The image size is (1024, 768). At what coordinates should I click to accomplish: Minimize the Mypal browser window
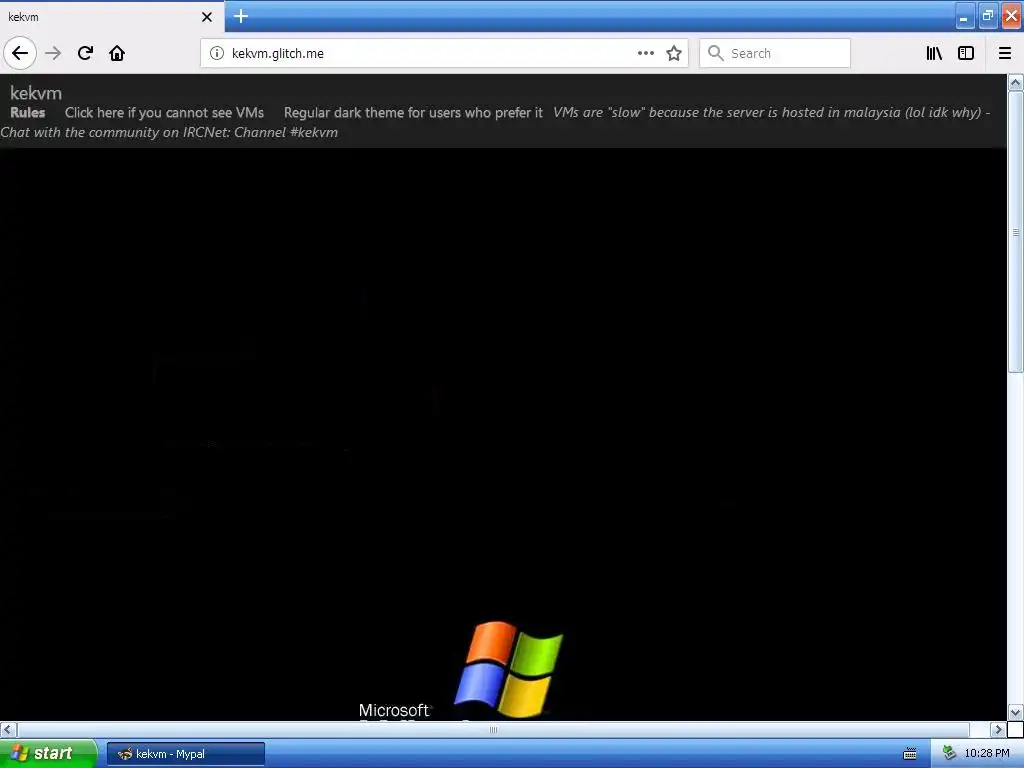point(964,16)
